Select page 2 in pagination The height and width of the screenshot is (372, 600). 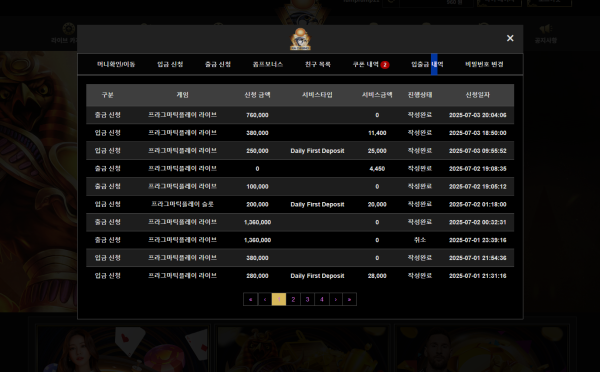click(293, 299)
